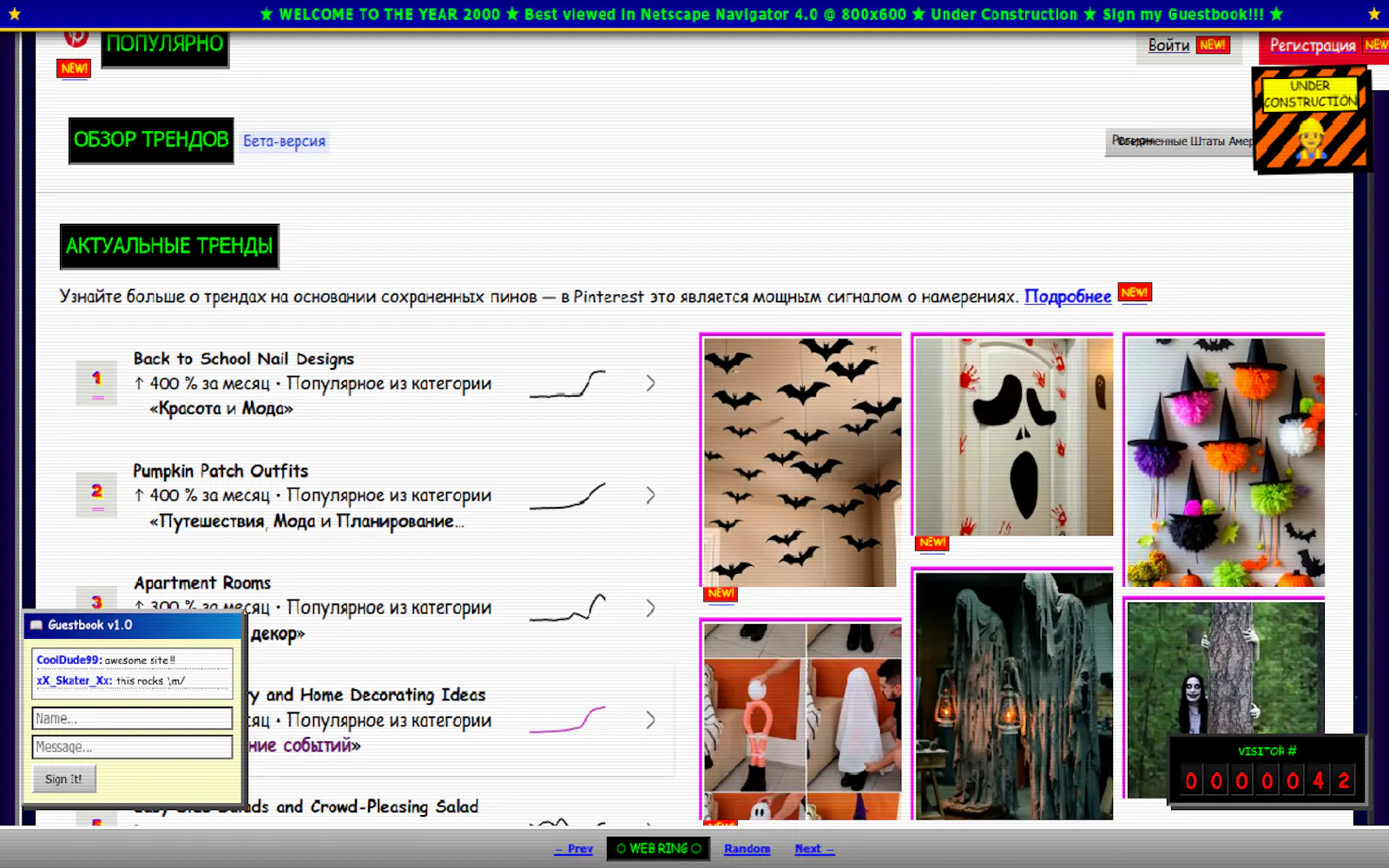Open the creepy woman behind tree pin
Image resolution: width=1389 pixels, height=868 pixels.
[x=1224, y=668]
